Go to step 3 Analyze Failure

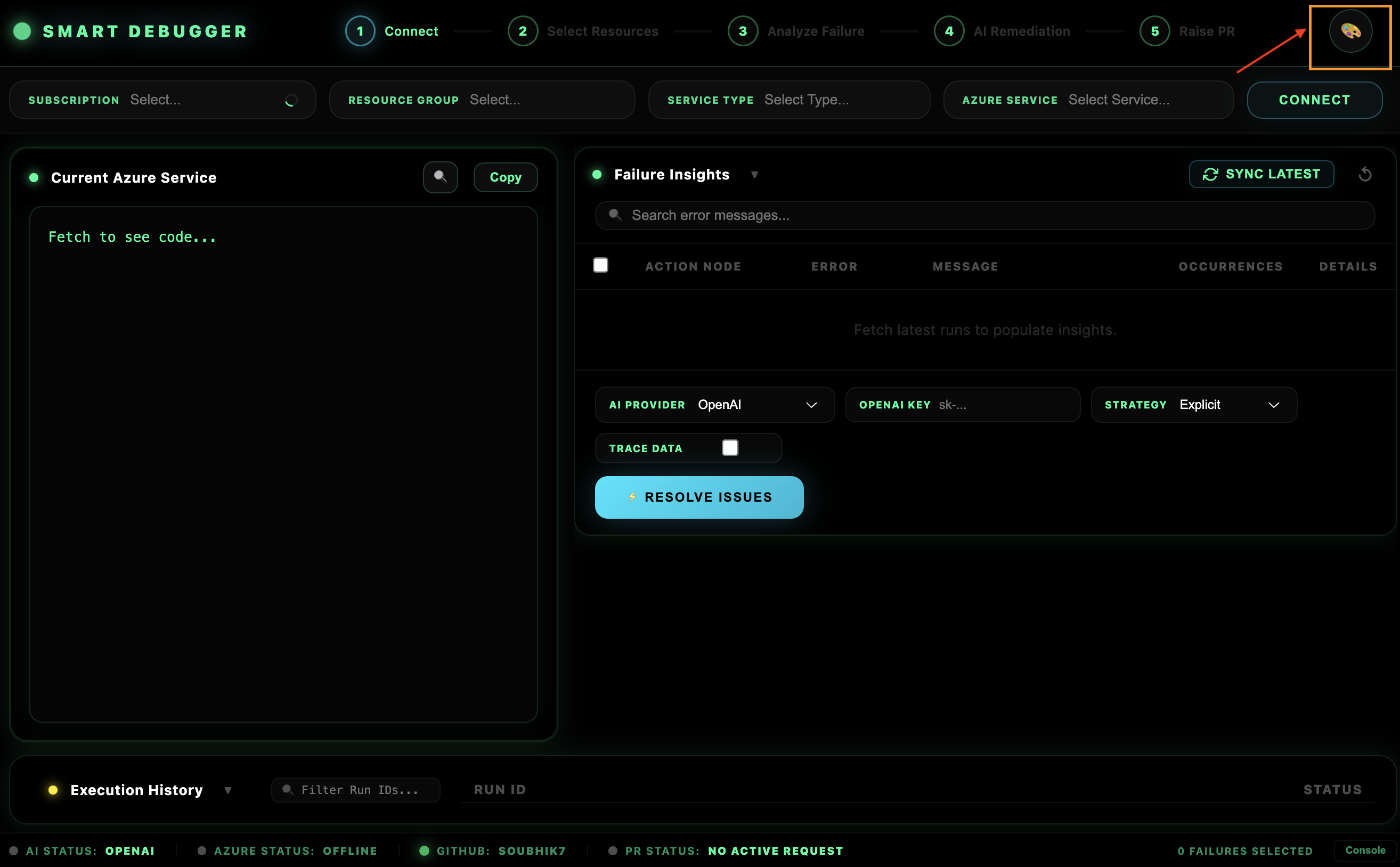pyautogui.click(x=796, y=31)
